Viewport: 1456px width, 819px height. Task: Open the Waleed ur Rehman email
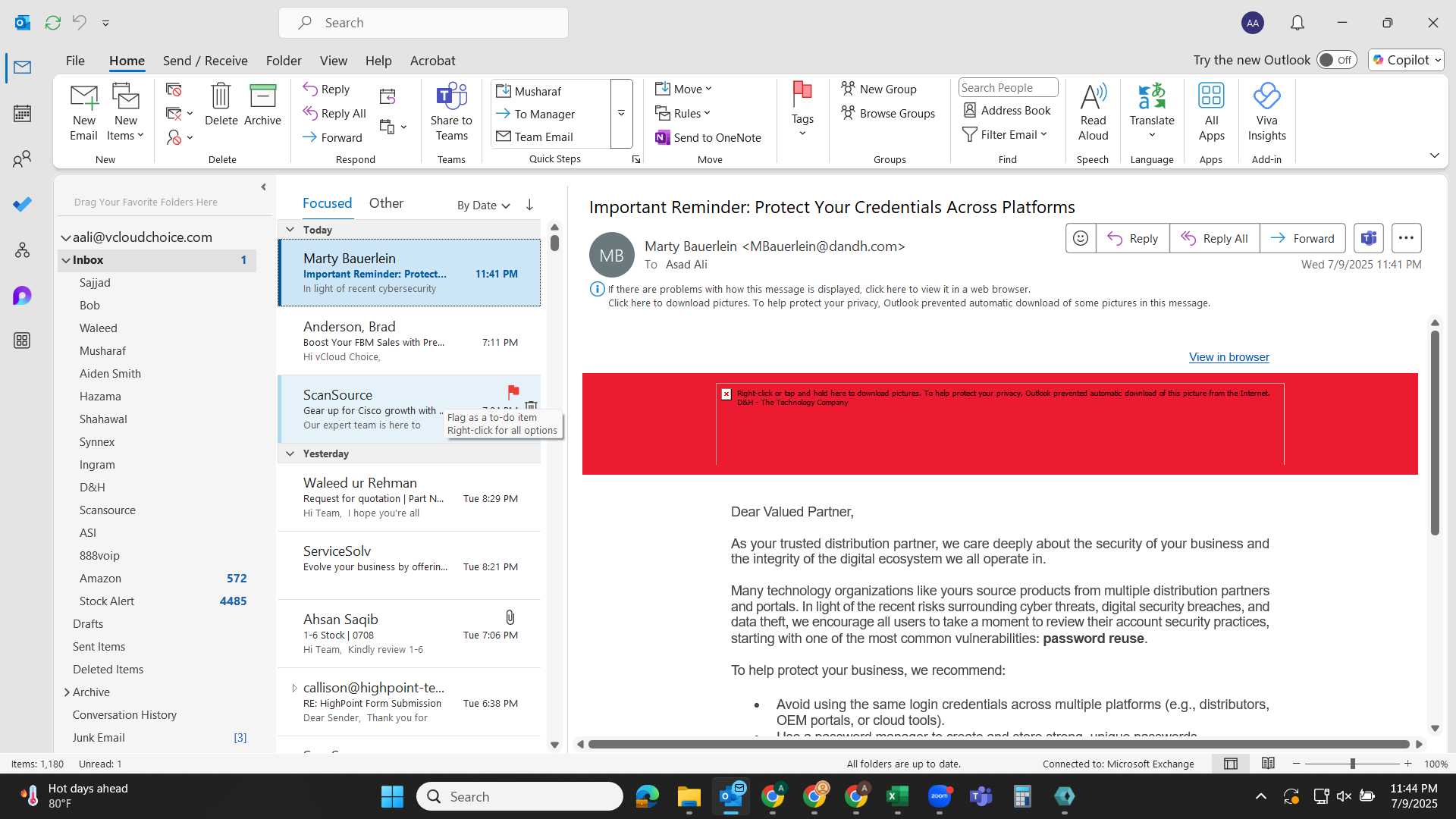[409, 497]
